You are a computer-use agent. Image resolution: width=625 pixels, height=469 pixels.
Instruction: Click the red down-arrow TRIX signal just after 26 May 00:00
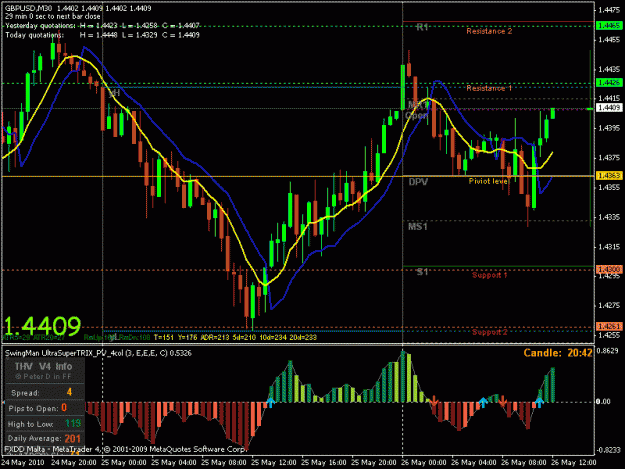pyautogui.click(x=434, y=401)
